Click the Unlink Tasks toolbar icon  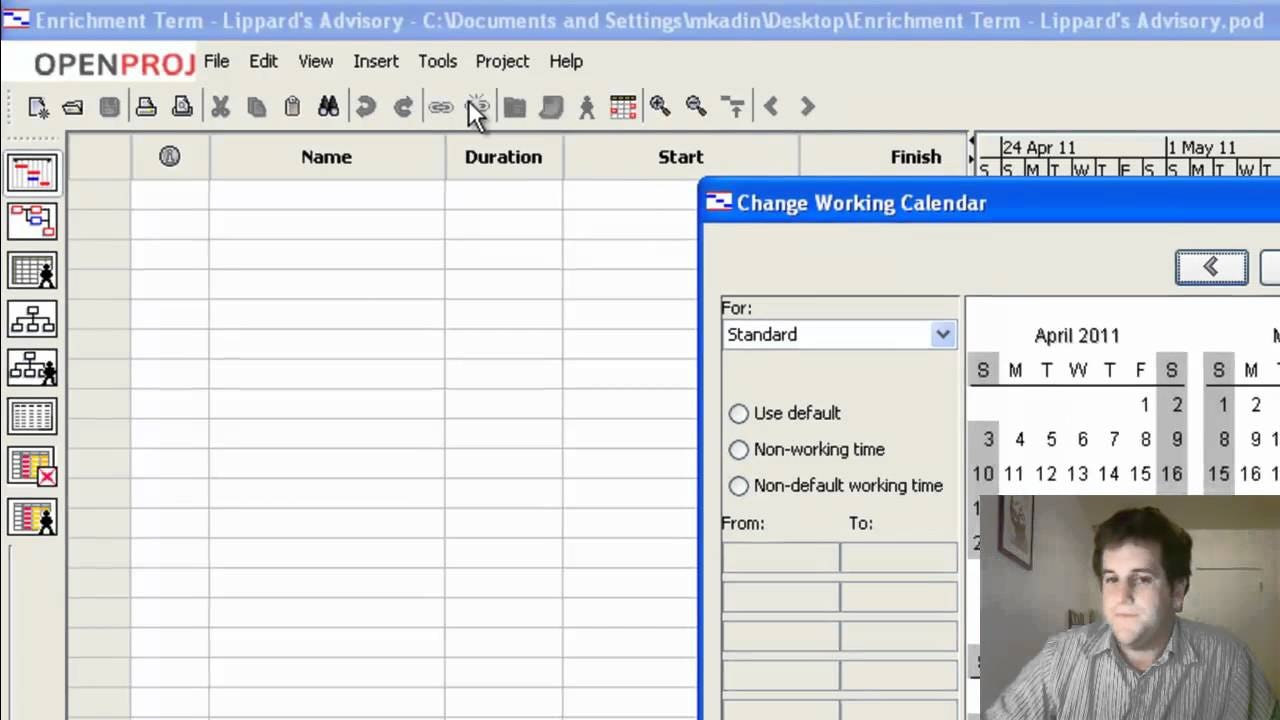point(477,107)
